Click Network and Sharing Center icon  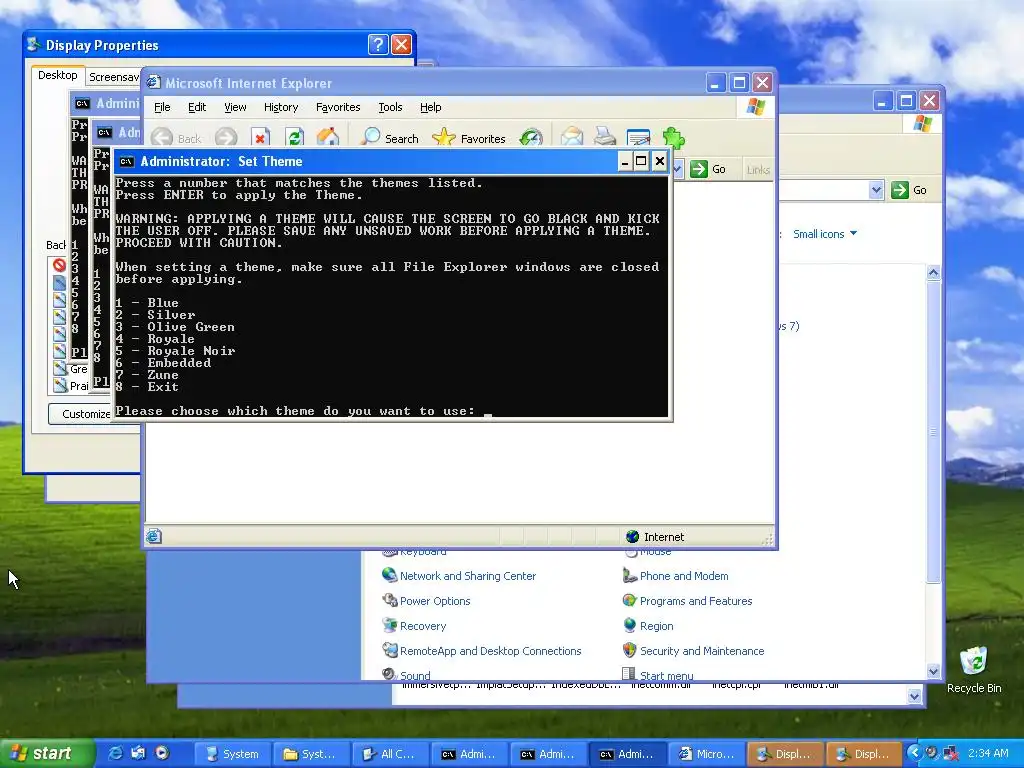tap(389, 575)
